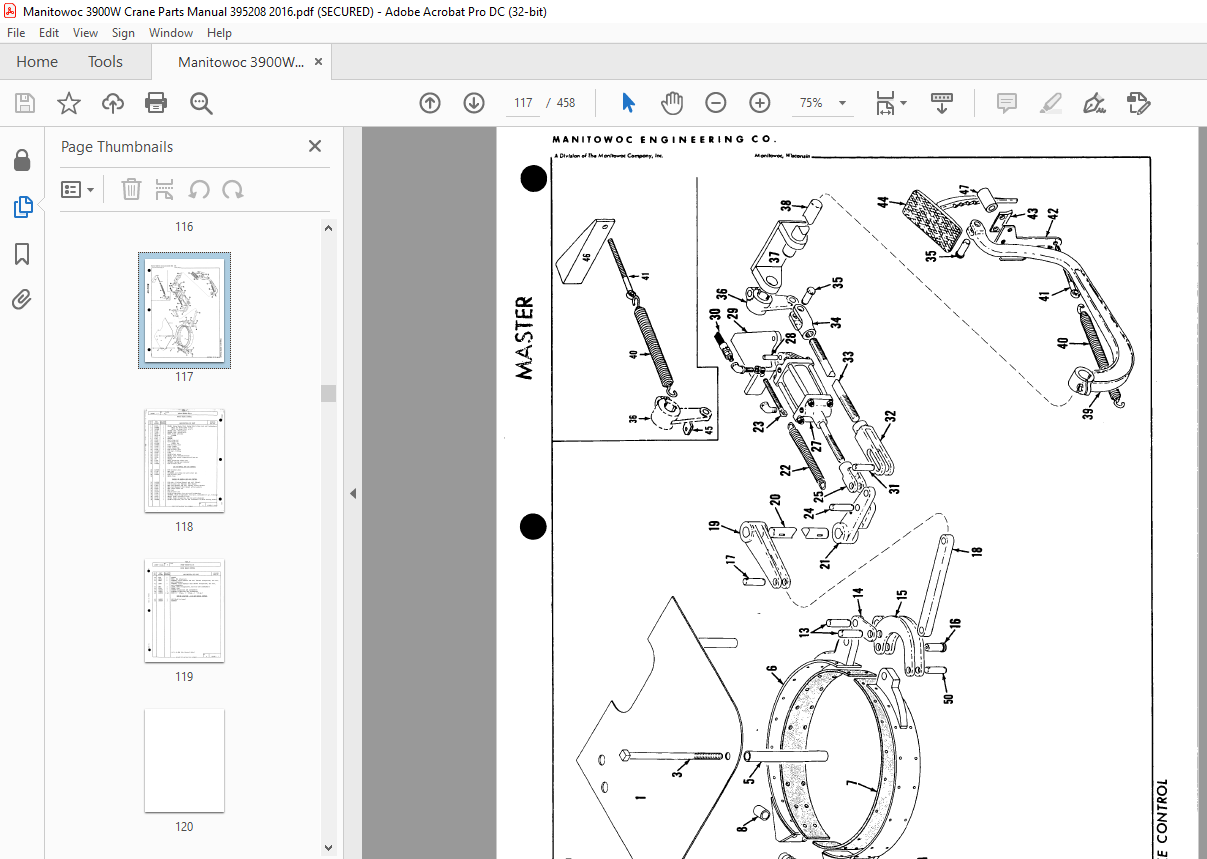
Task: Open thumbnail panel options dropdown
Action: click(x=78, y=189)
